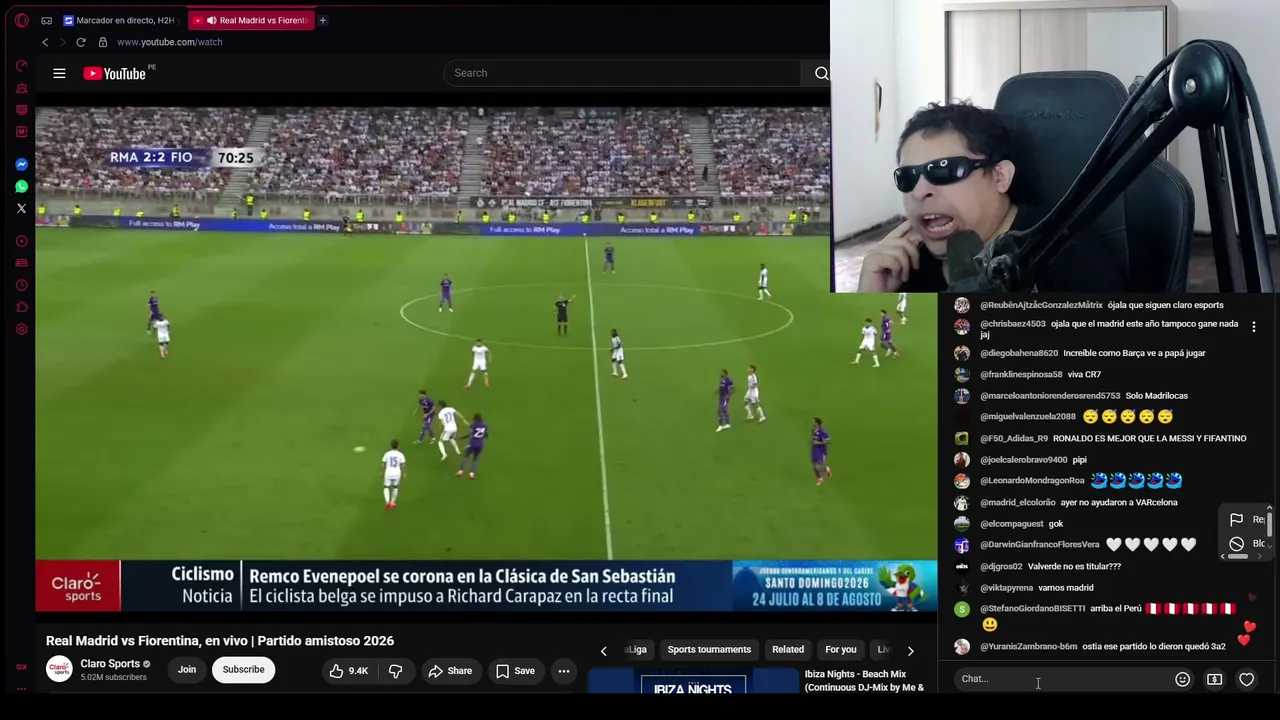This screenshot has width=1280, height=720.
Task: Reload the YouTube page
Action: coord(81,42)
